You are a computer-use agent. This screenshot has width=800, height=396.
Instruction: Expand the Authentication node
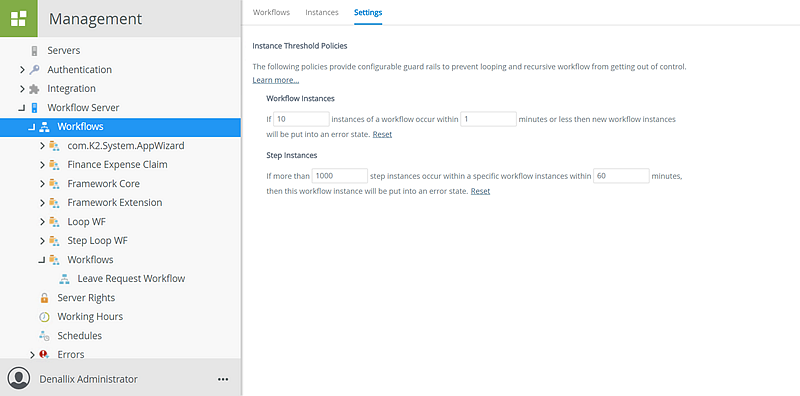(22, 69)
